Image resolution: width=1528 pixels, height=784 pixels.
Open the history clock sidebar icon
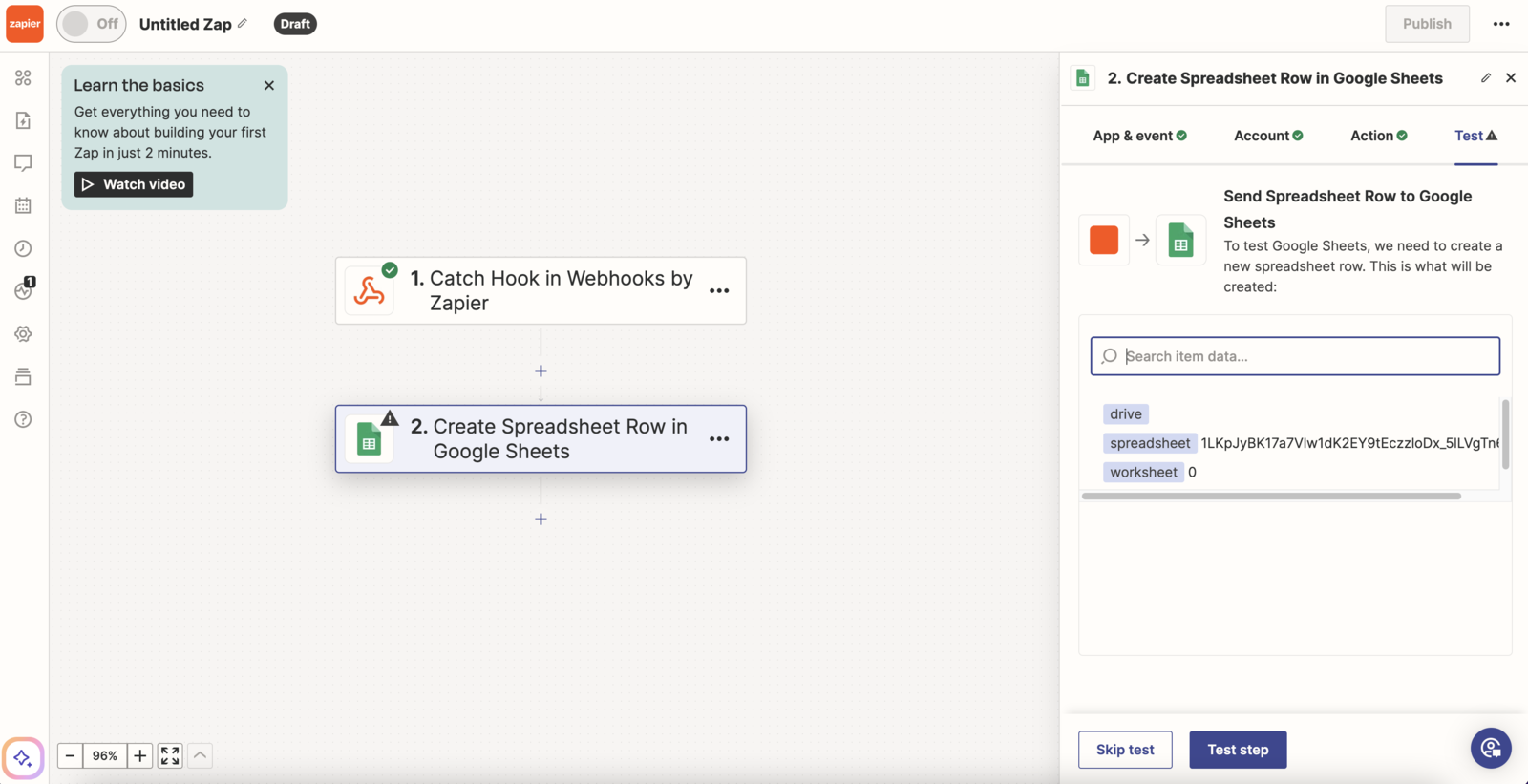[24, 248]
